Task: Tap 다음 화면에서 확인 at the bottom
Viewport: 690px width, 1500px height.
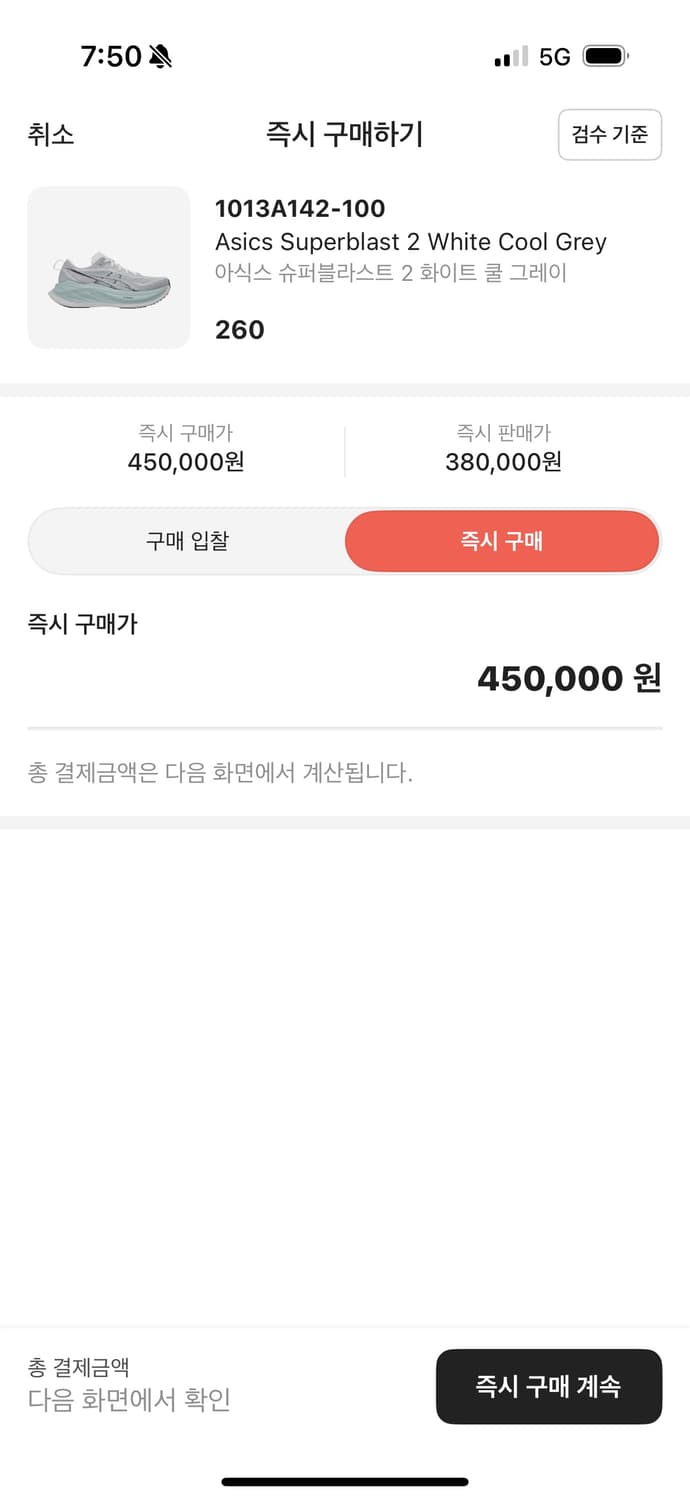Action: (x=129, y=1399)
